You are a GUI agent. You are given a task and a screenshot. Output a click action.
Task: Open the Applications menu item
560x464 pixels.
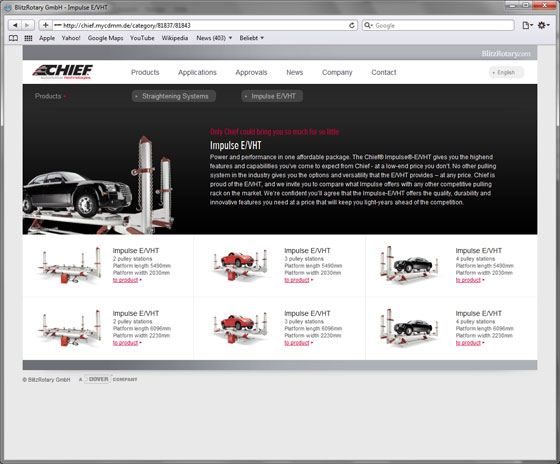[197, 73]
